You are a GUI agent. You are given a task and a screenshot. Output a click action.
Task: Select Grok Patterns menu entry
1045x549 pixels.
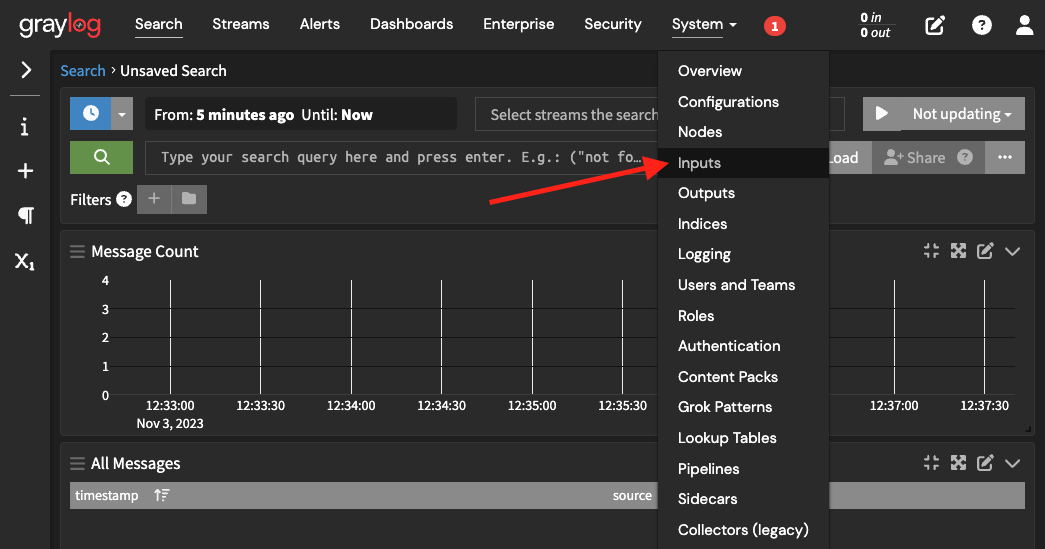(x=743, y=407)
